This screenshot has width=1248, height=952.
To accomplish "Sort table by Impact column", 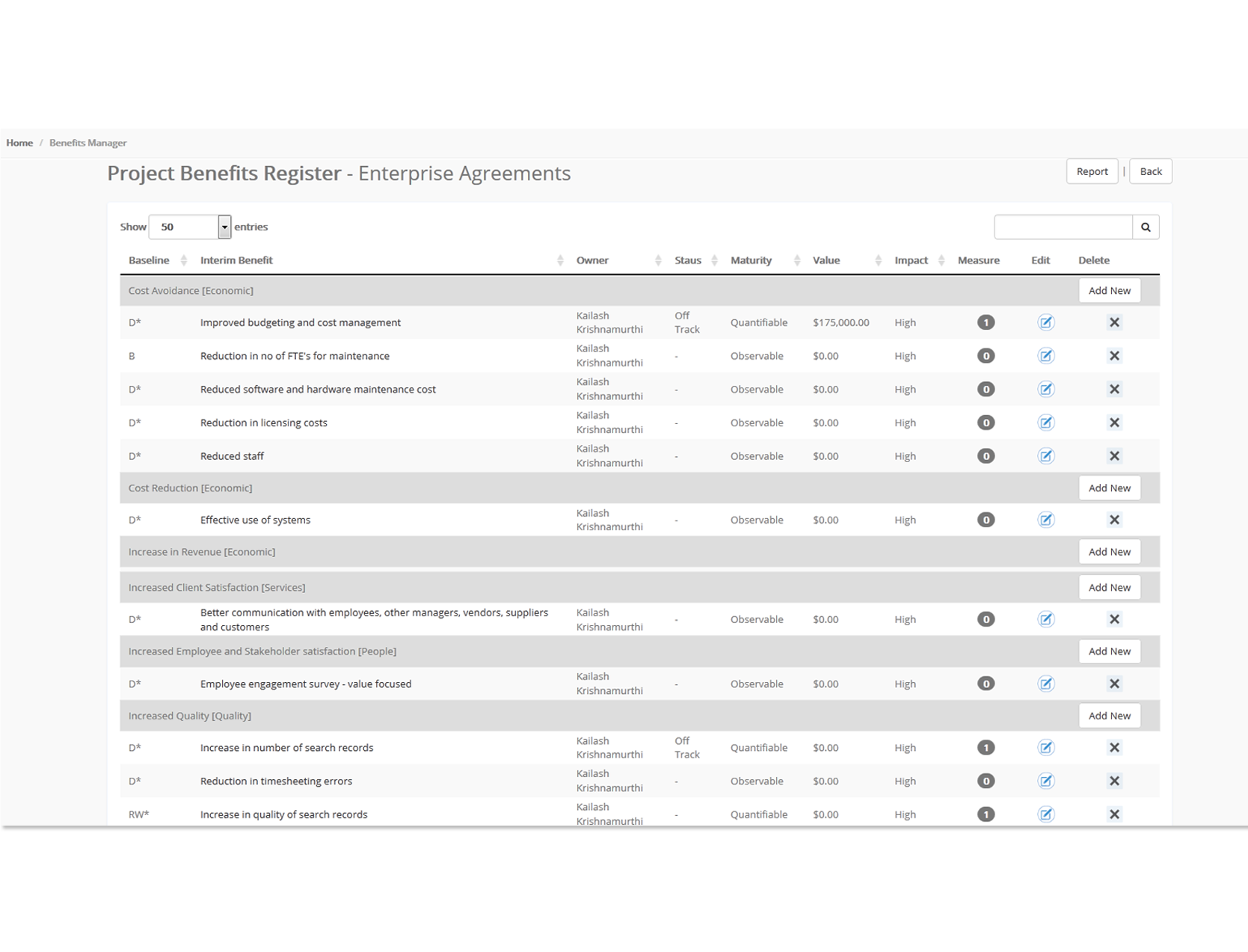I will point(919,260).
